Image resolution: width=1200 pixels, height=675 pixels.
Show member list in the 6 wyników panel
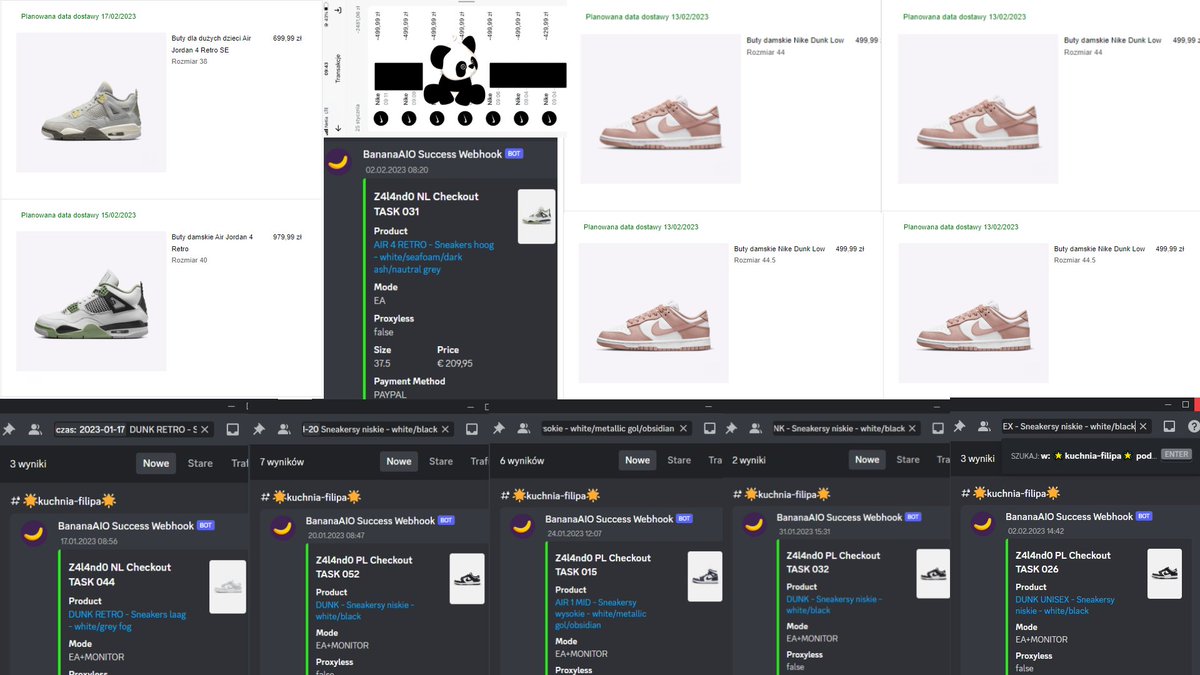coord(522,428)
